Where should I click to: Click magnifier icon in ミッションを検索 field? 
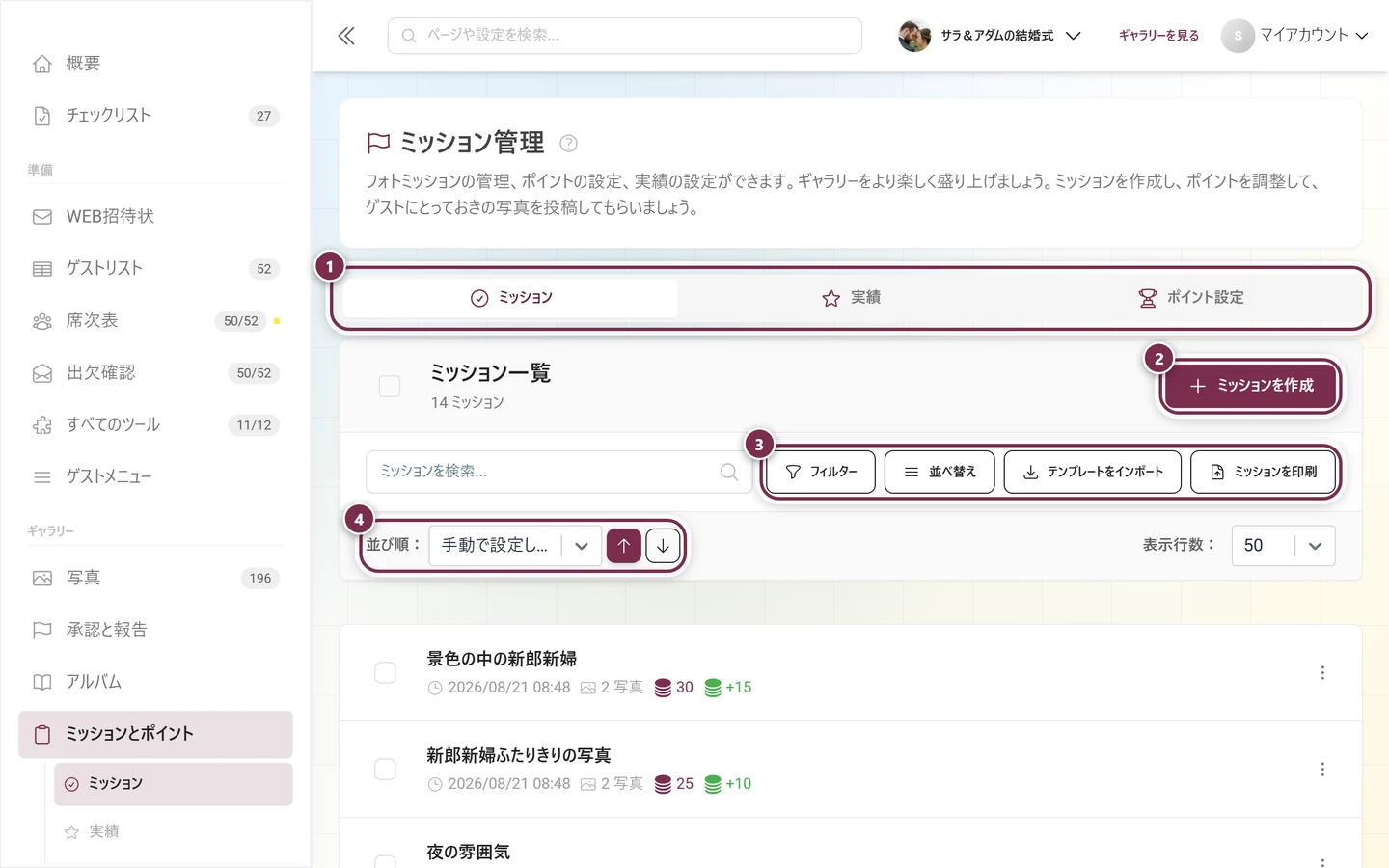click(729, 472)
